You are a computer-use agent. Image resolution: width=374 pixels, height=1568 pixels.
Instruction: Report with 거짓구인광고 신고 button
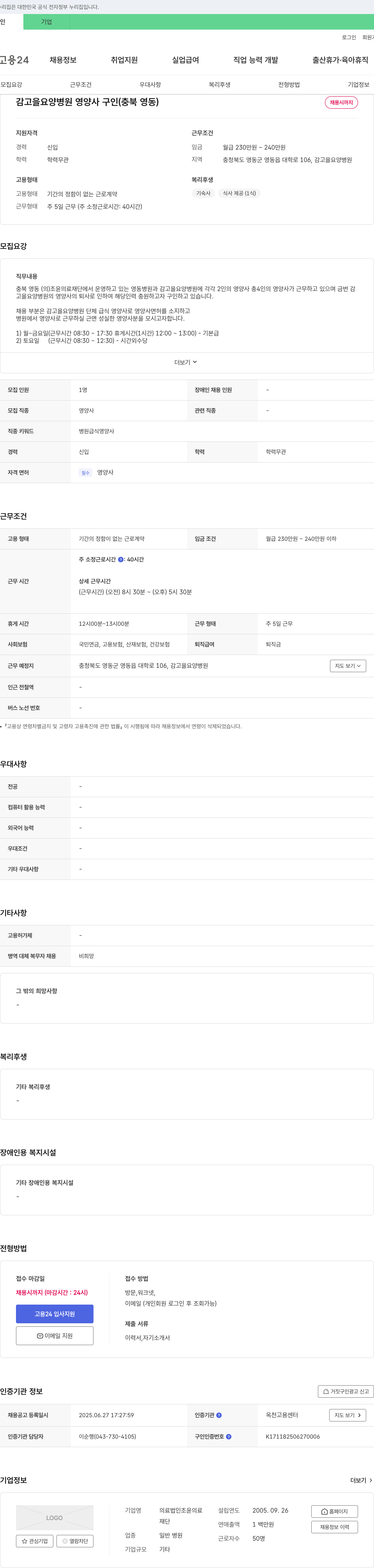[x=346, y=1391]
